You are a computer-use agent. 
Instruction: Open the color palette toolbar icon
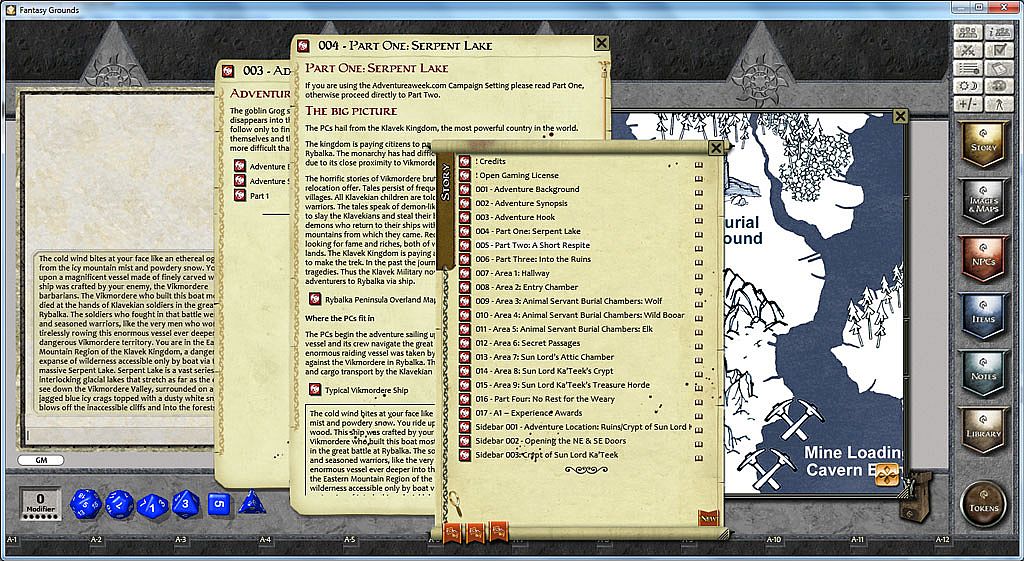998,86
